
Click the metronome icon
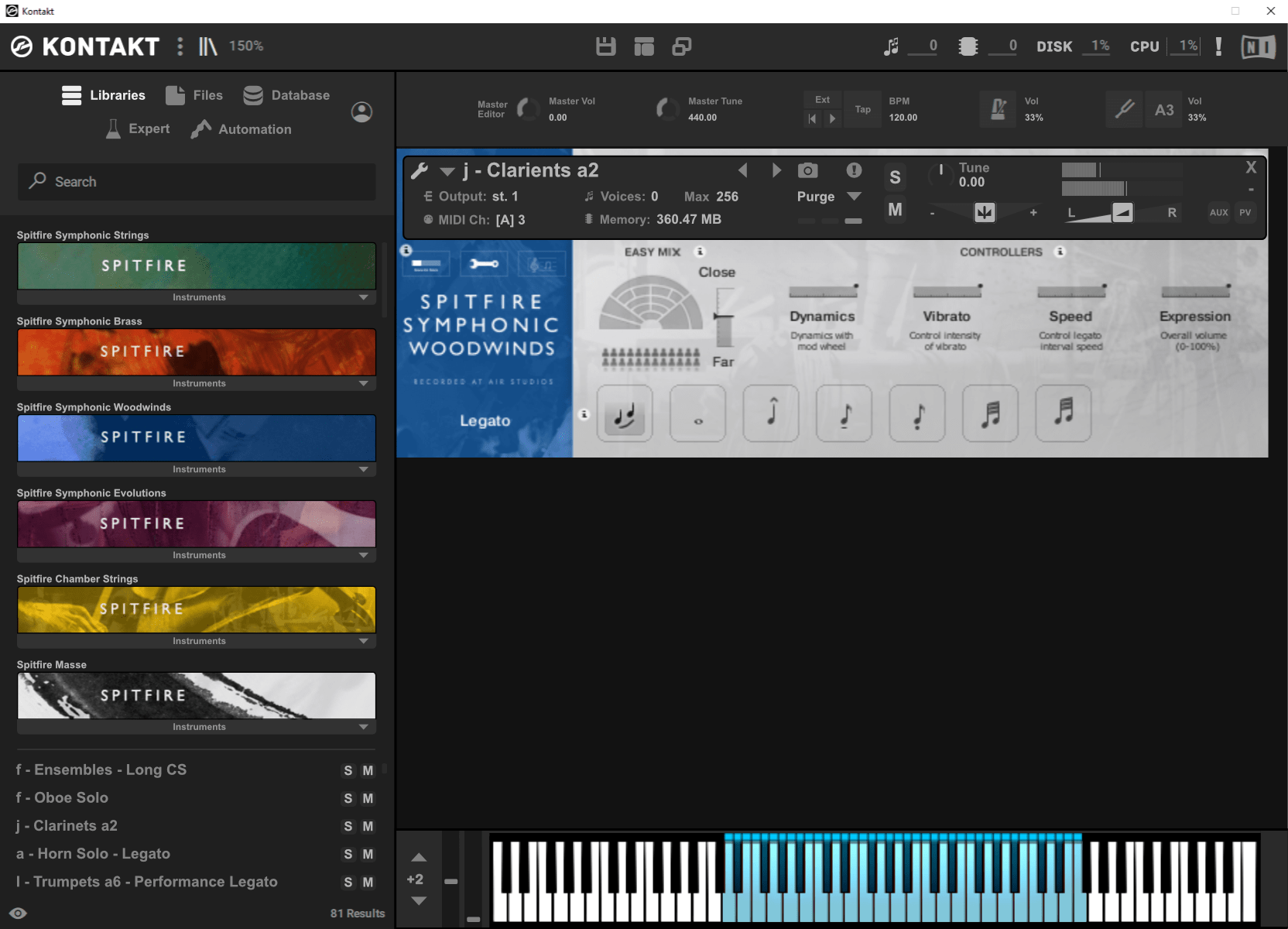point(998,110)
